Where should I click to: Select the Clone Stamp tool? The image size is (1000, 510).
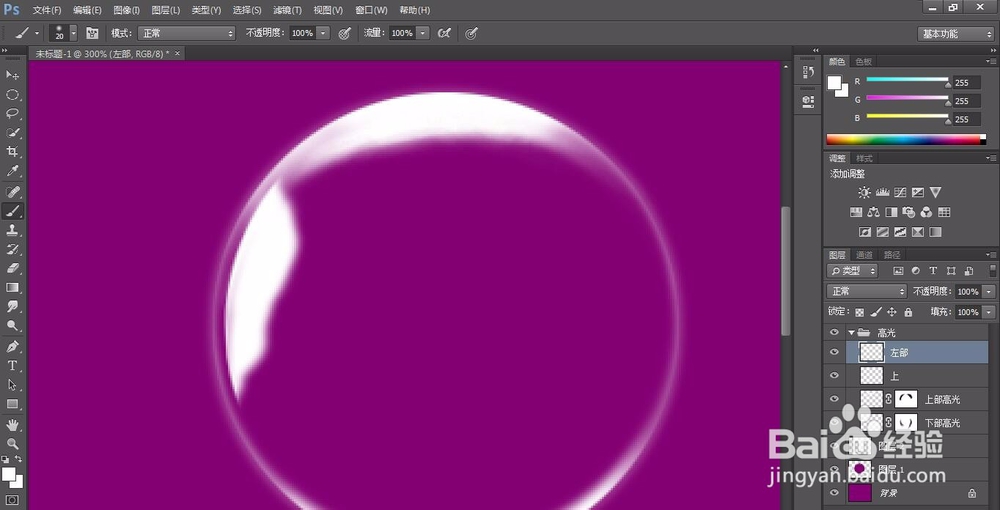tap(12, 230)
